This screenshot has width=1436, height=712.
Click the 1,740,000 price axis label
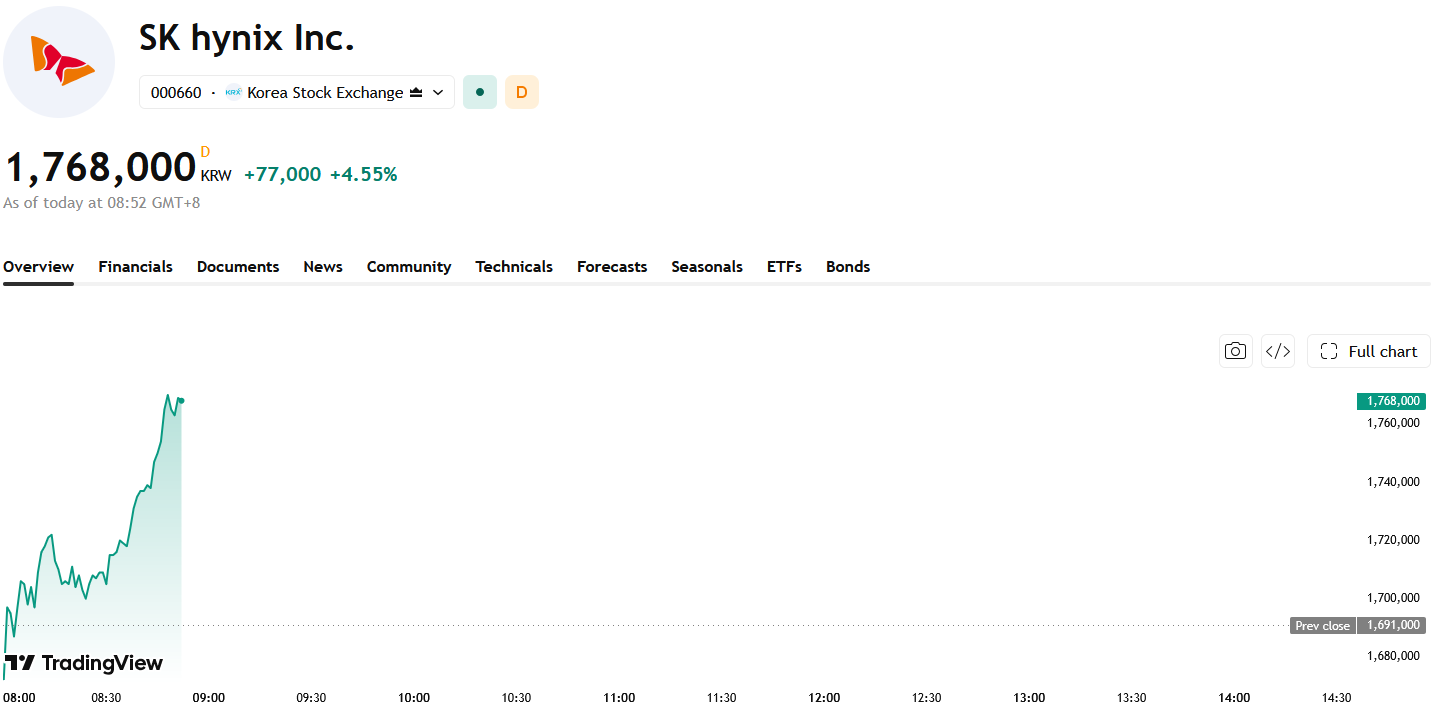(x=1393, y=482)
